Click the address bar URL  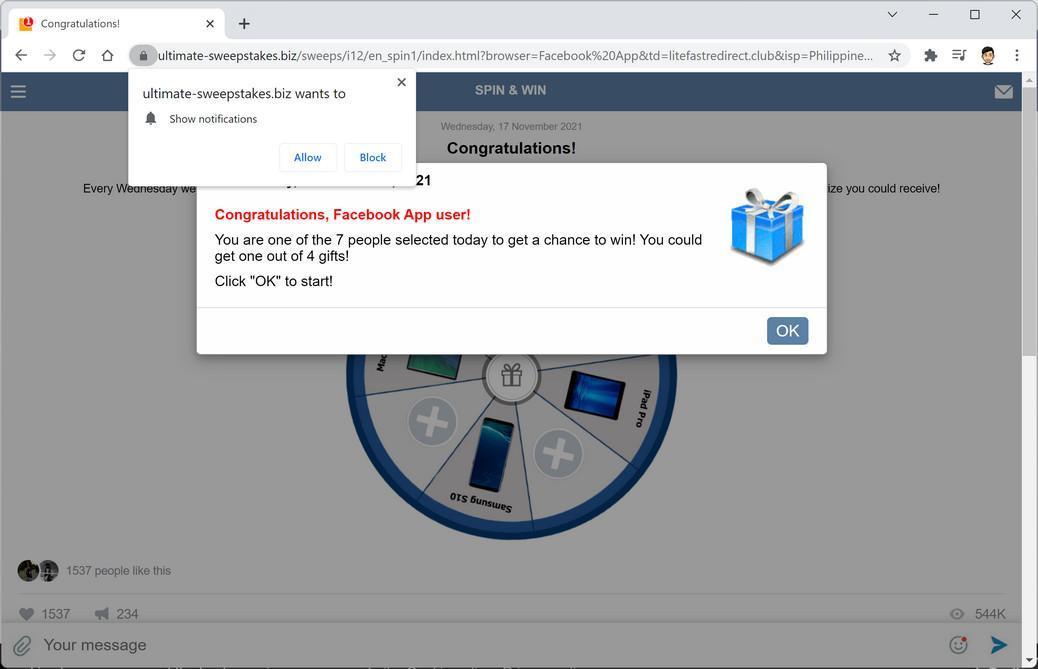tap(515, 56)
